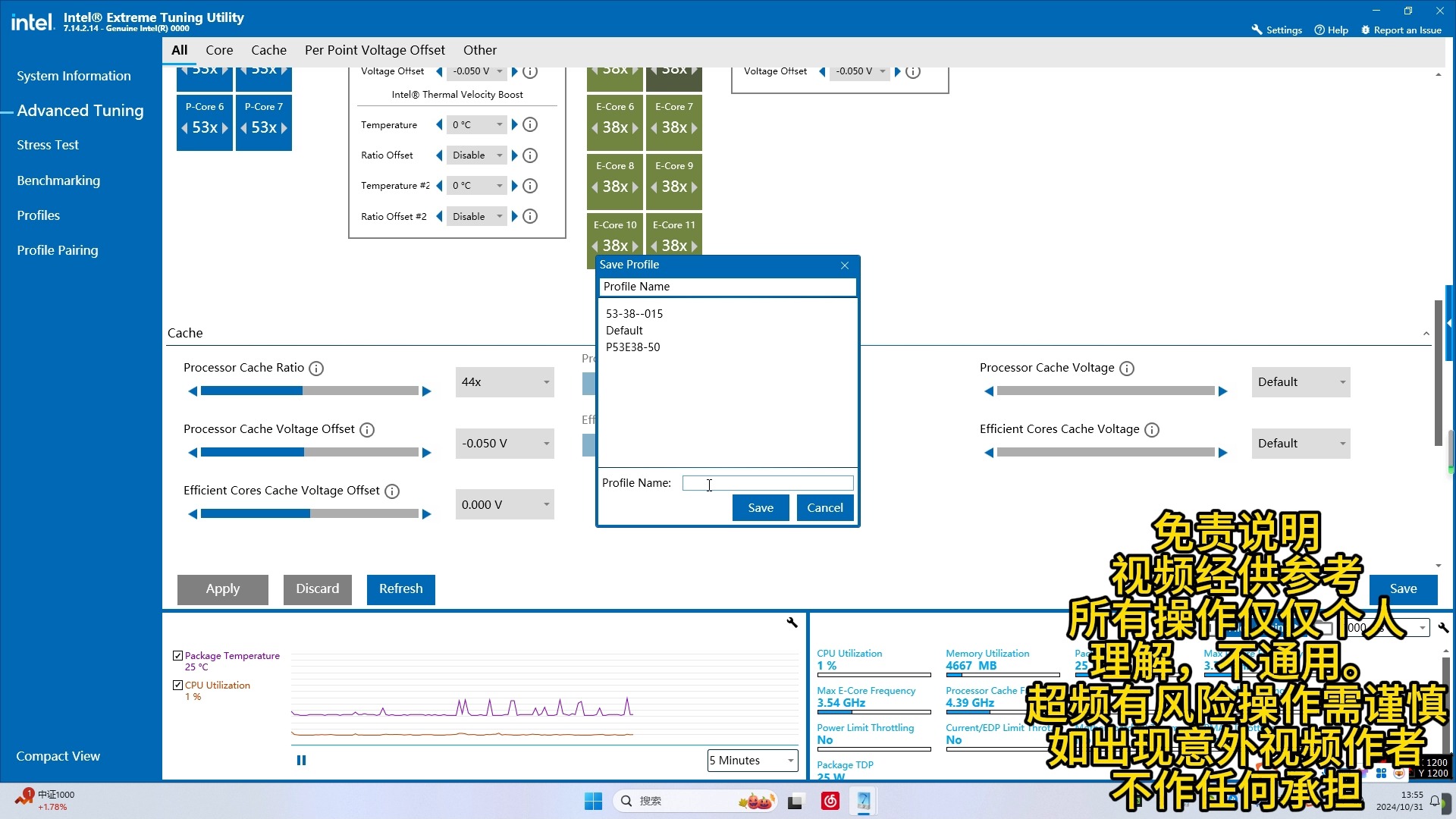The height and width of the screenshot is (819, 1456).
Task: Open System Information in sidebar
Action: point(74,76)
